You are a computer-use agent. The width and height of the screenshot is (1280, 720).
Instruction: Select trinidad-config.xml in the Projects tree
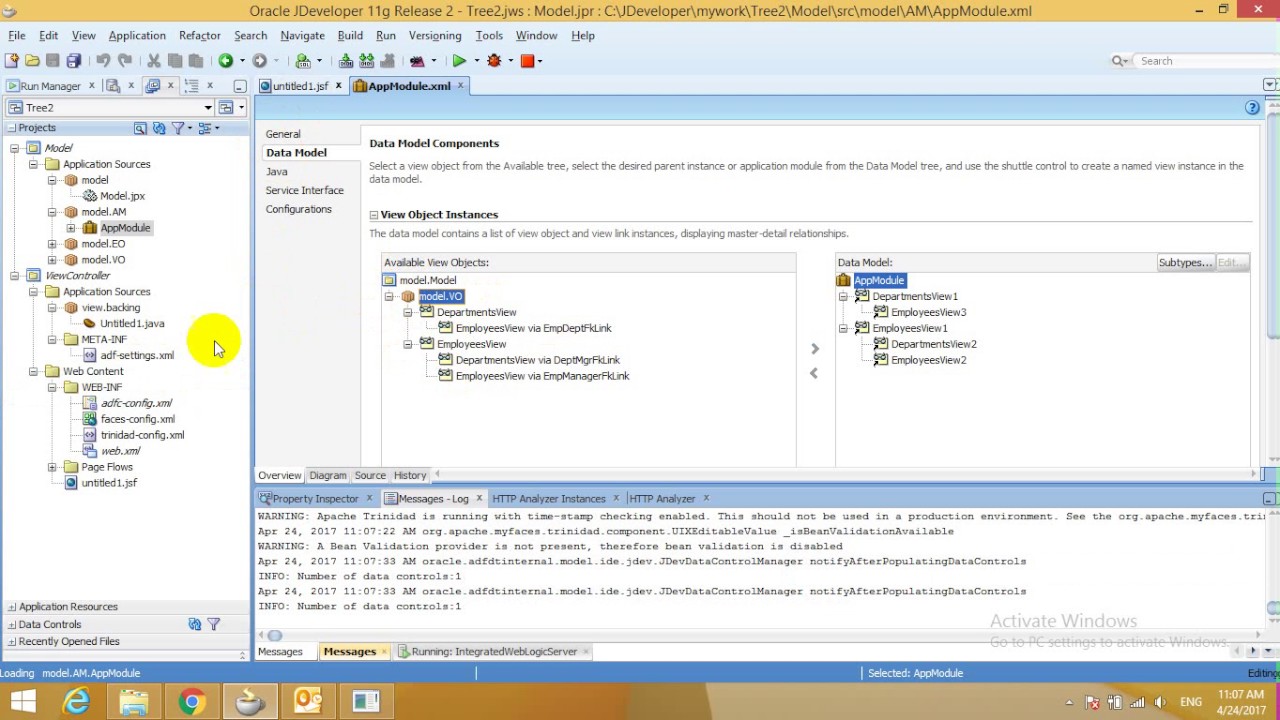(x=142, y=436)
